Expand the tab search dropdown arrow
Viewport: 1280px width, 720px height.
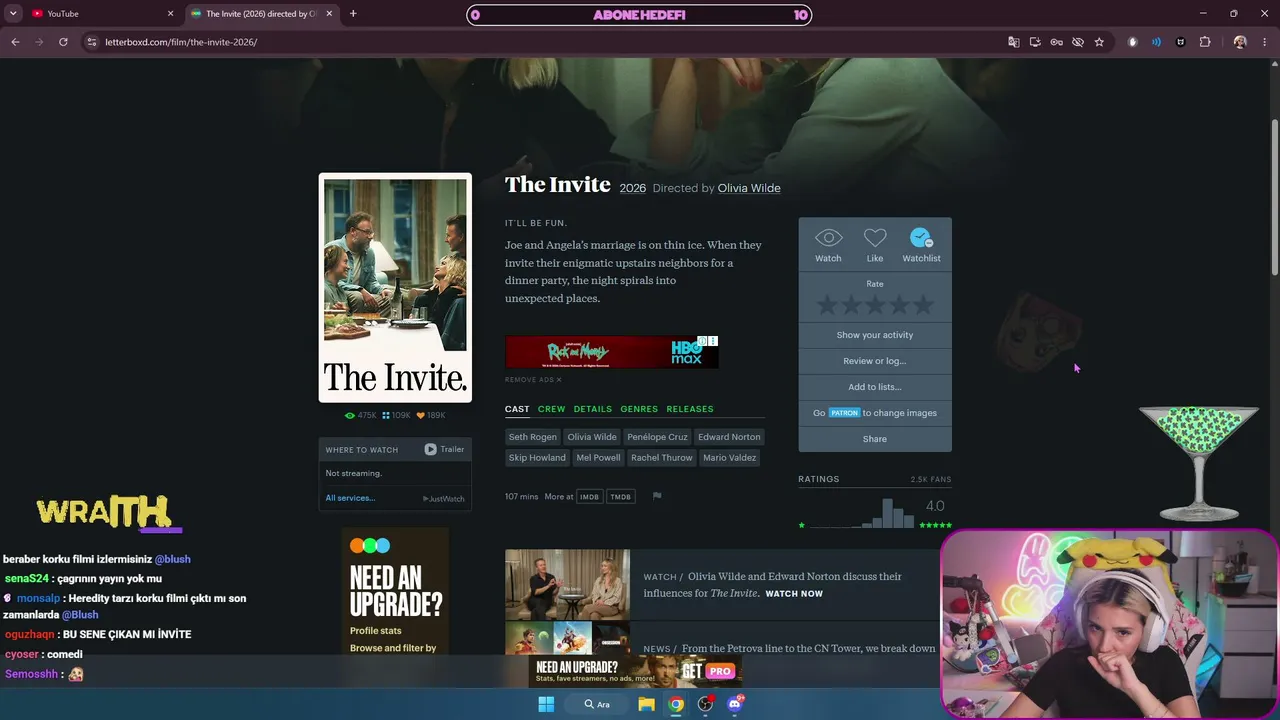coord(13,13)
